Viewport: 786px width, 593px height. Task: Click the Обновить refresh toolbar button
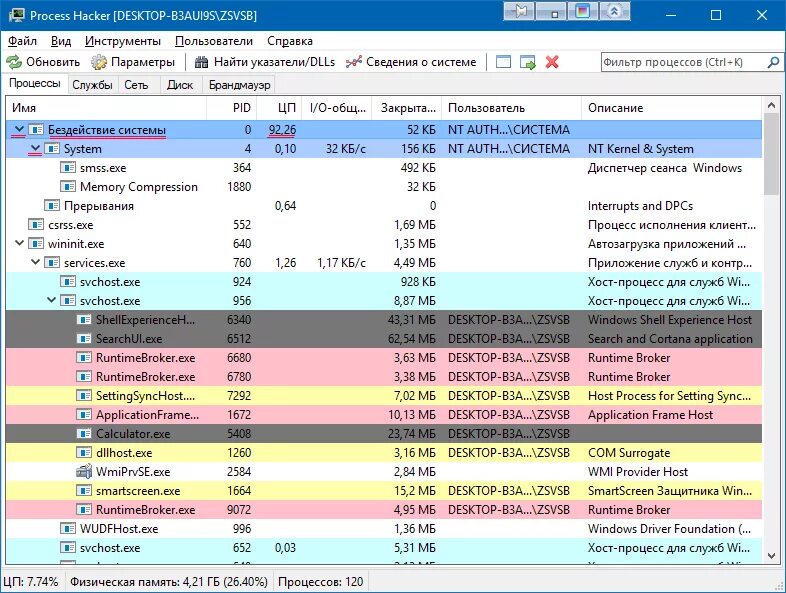[x=43, y=62]
